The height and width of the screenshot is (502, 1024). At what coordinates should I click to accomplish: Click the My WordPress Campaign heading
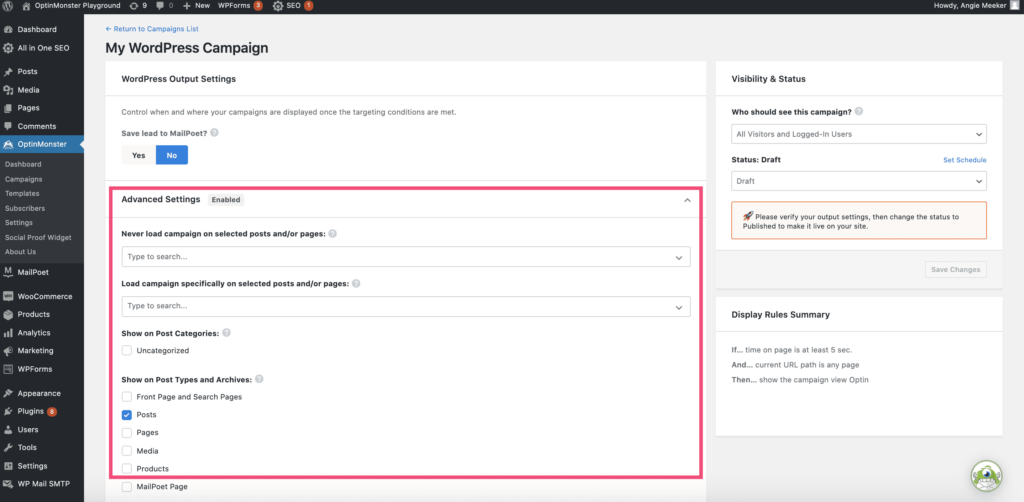coord(187,48)
